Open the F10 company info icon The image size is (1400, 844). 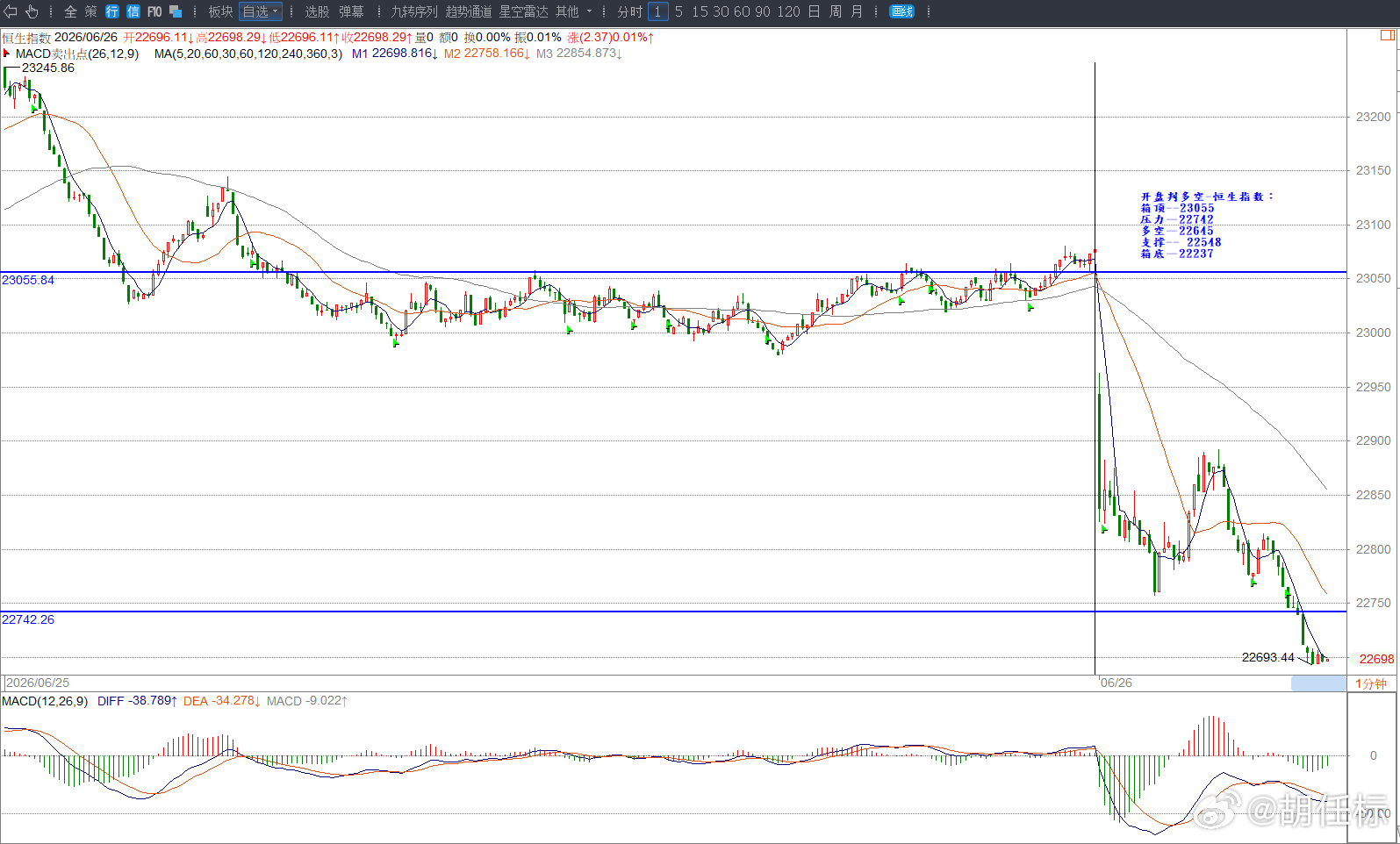(154, 11)
